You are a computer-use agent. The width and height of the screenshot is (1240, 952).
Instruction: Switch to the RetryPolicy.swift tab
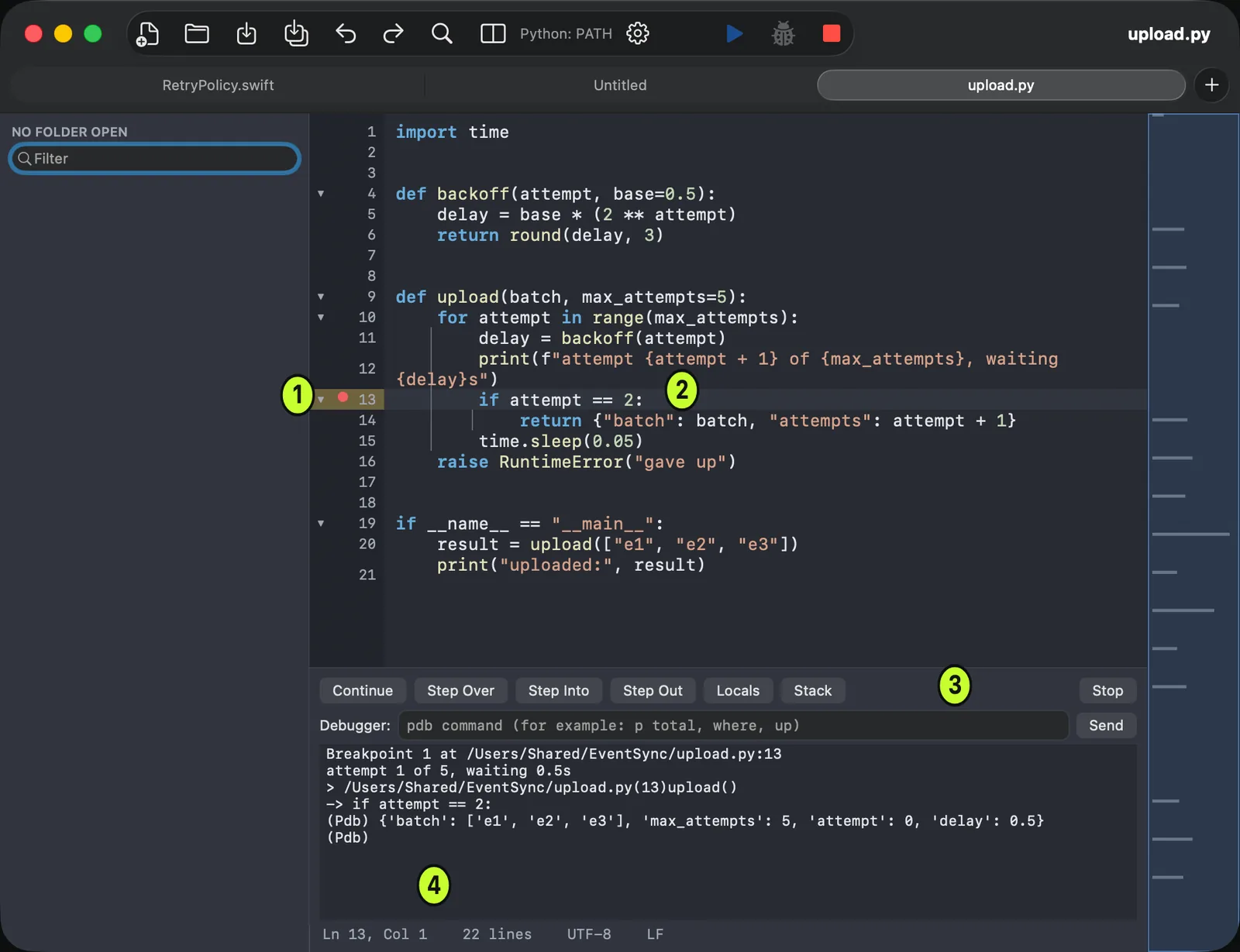pyautogui.click(x=218, y=85)
